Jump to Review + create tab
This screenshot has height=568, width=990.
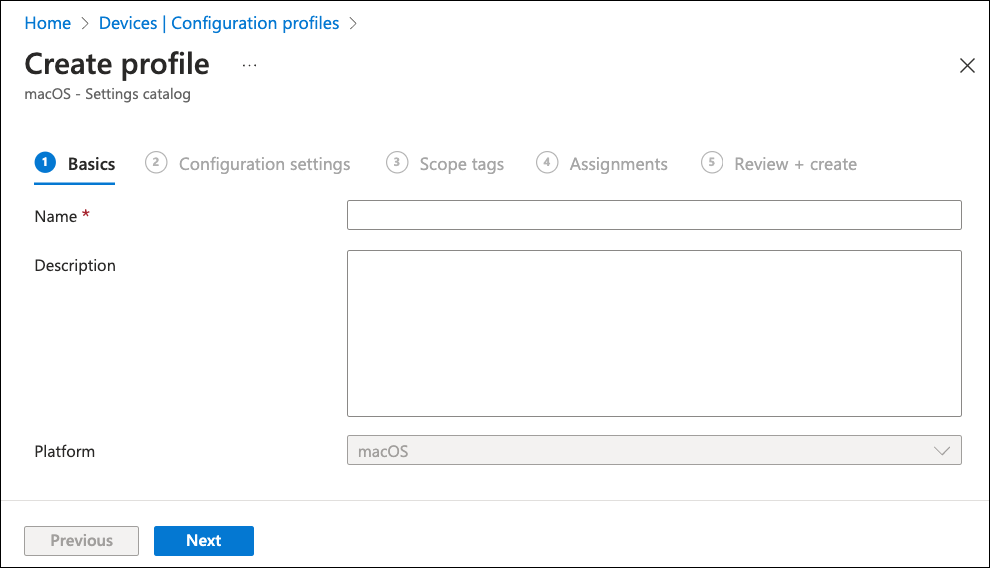click(795, 164)
